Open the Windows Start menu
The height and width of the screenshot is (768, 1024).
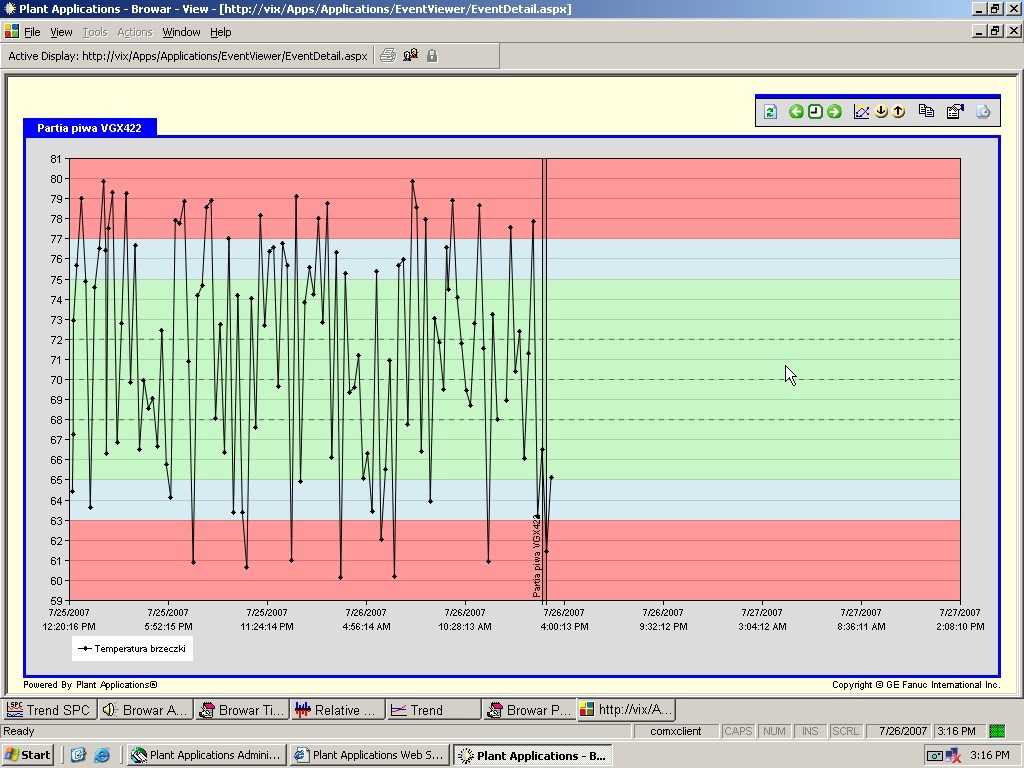tap(27, 755)
